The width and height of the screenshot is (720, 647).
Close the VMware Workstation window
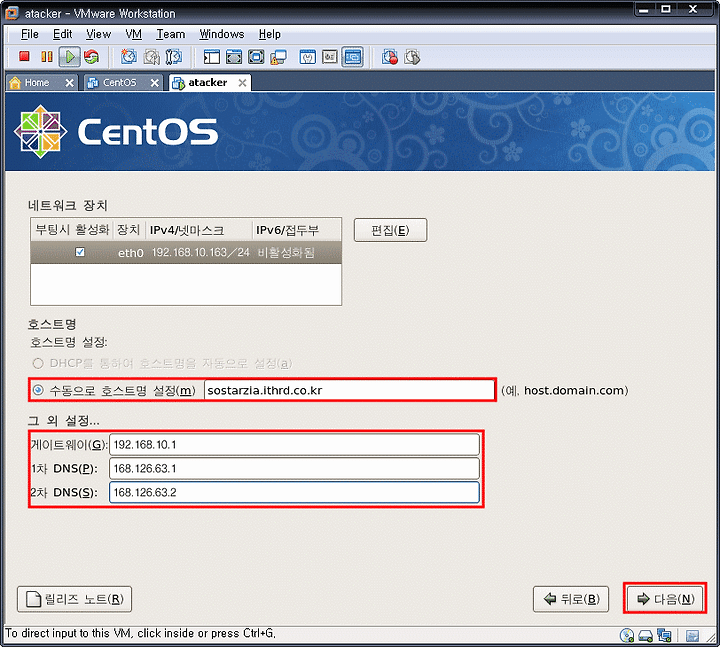click(x=694, y=10)
